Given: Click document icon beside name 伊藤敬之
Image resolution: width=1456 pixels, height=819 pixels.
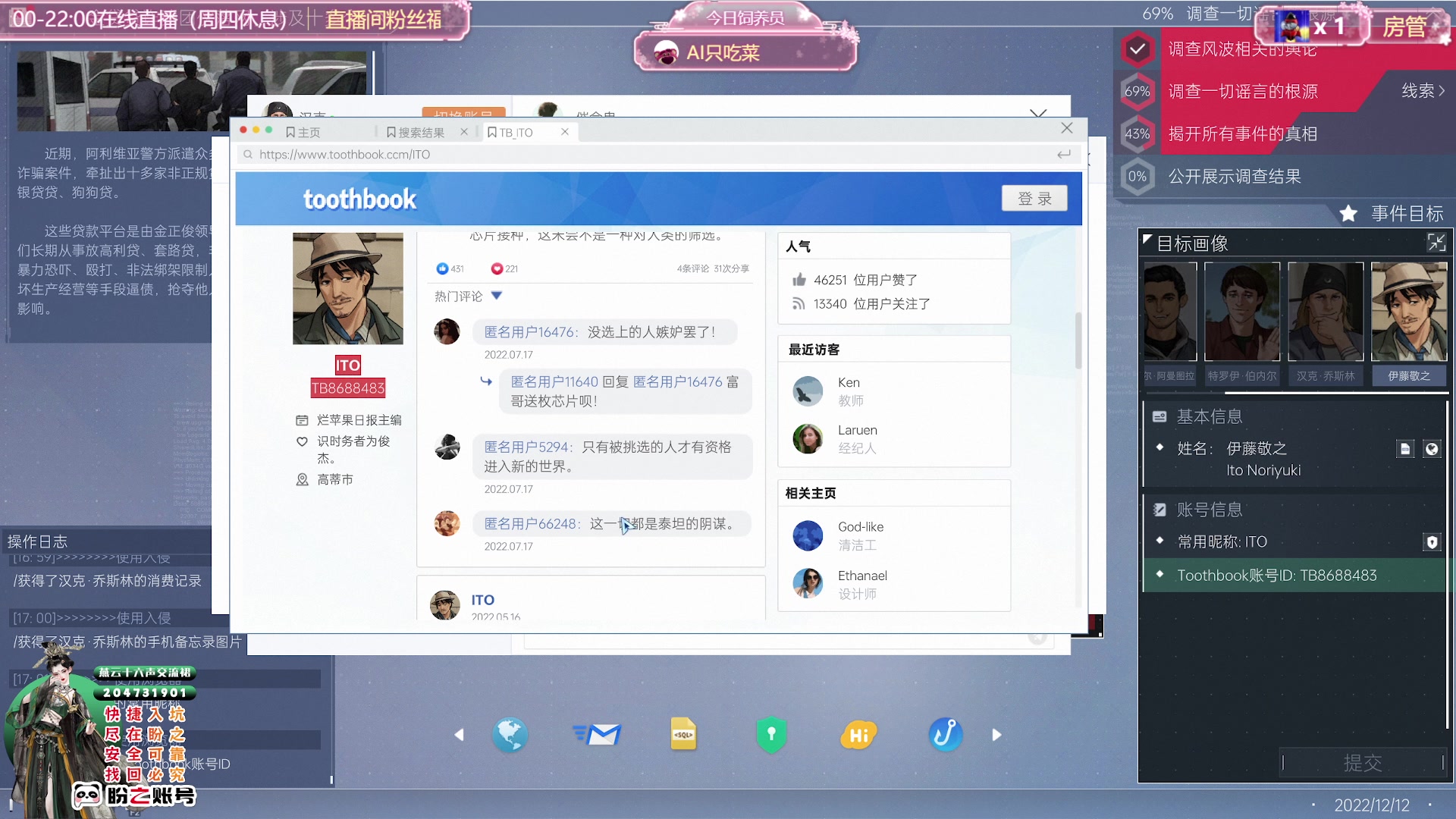Looking at the screenshot, I should pos(1405,449).
